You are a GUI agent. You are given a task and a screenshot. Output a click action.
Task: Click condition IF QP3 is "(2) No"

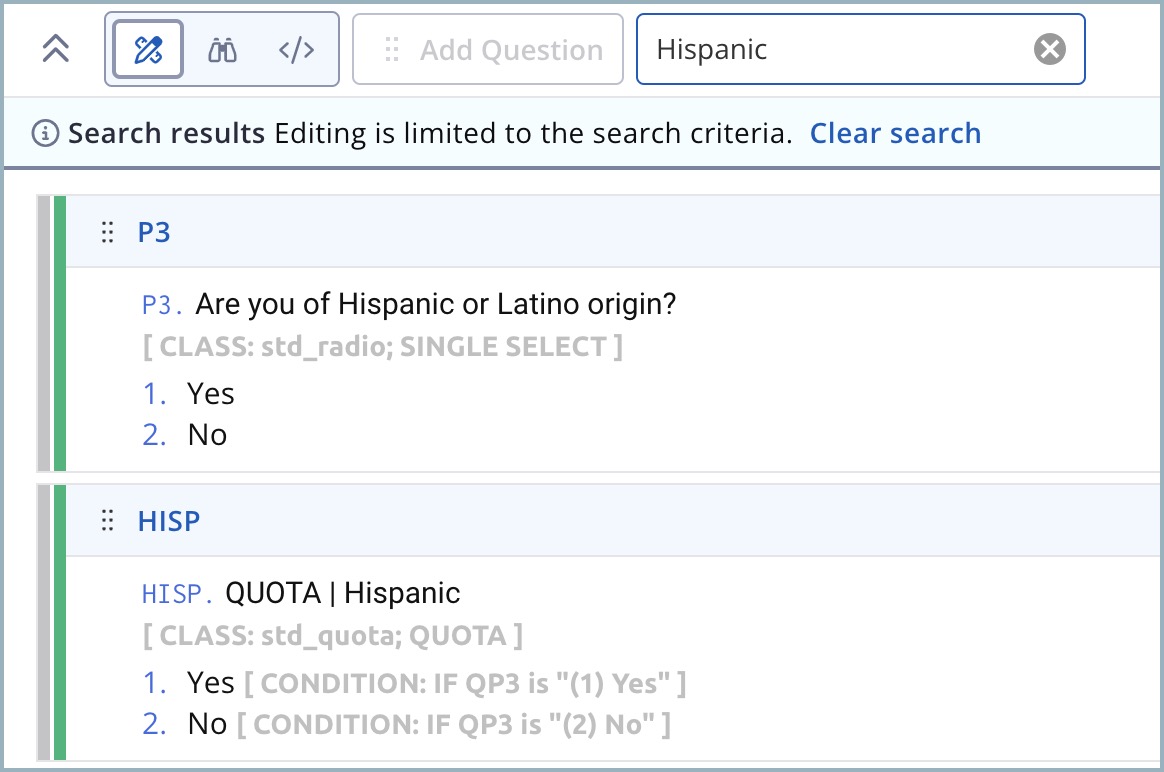[x=454, y=724]
